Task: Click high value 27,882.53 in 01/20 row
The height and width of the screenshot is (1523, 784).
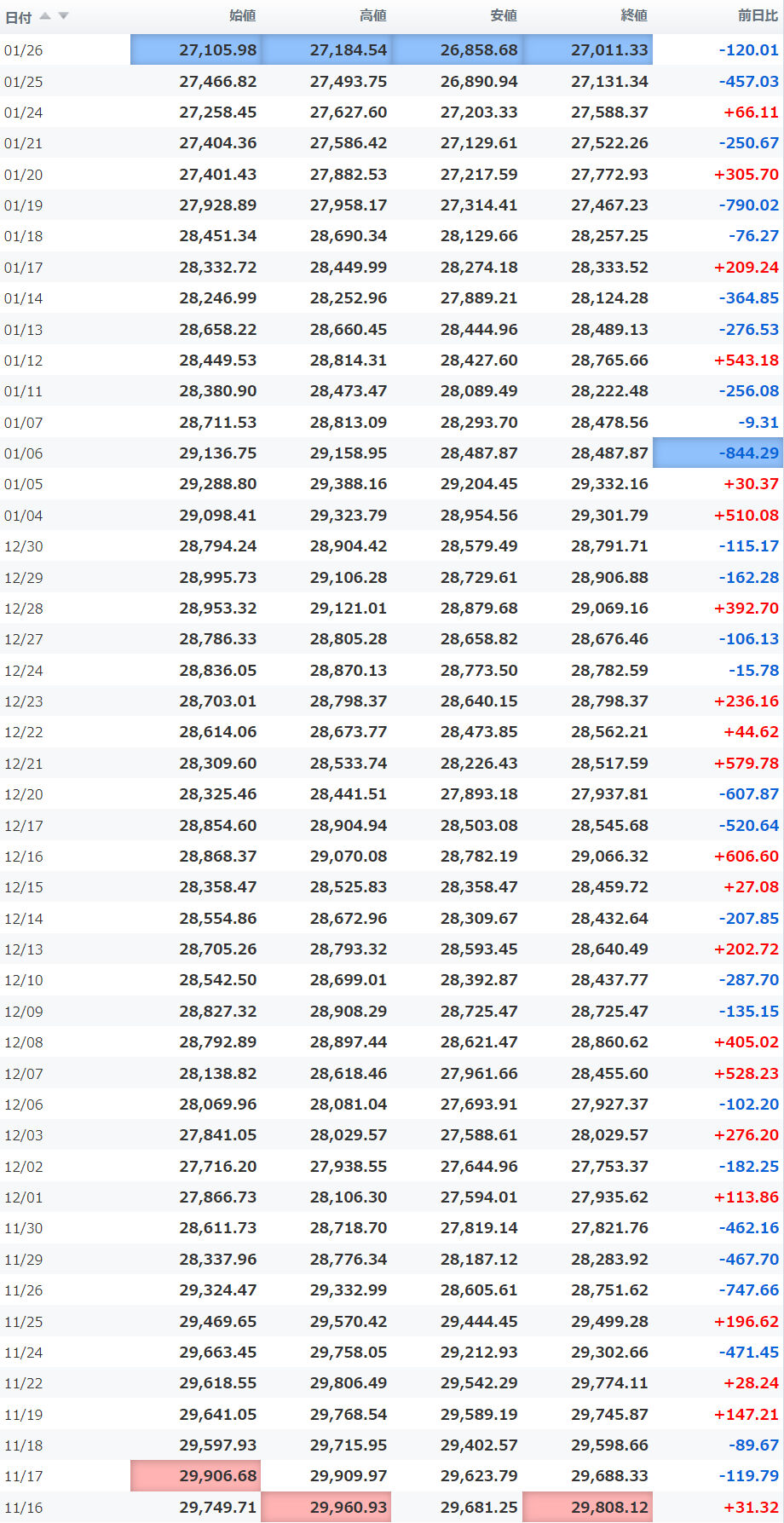Action: coord(349,175)
